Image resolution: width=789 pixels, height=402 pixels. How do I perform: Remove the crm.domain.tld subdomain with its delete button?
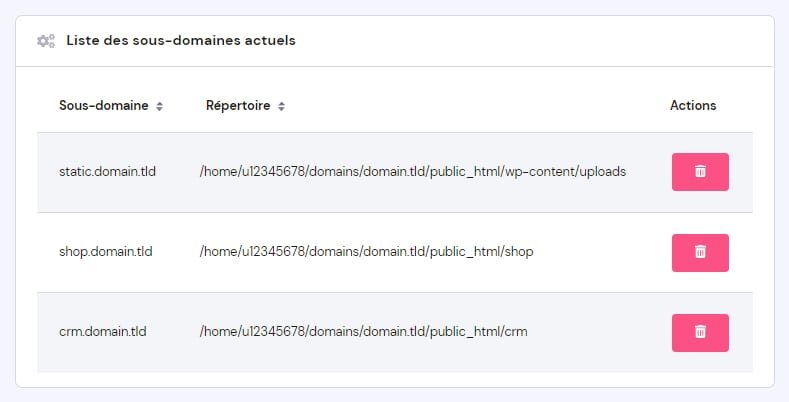[700, 332]
